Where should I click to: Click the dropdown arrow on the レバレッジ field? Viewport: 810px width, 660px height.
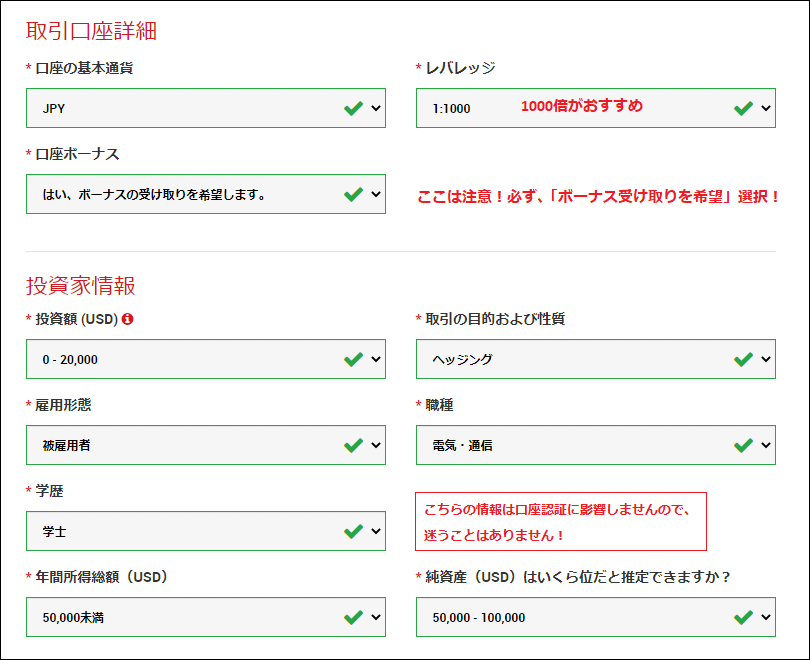click(x=764, y=107)
